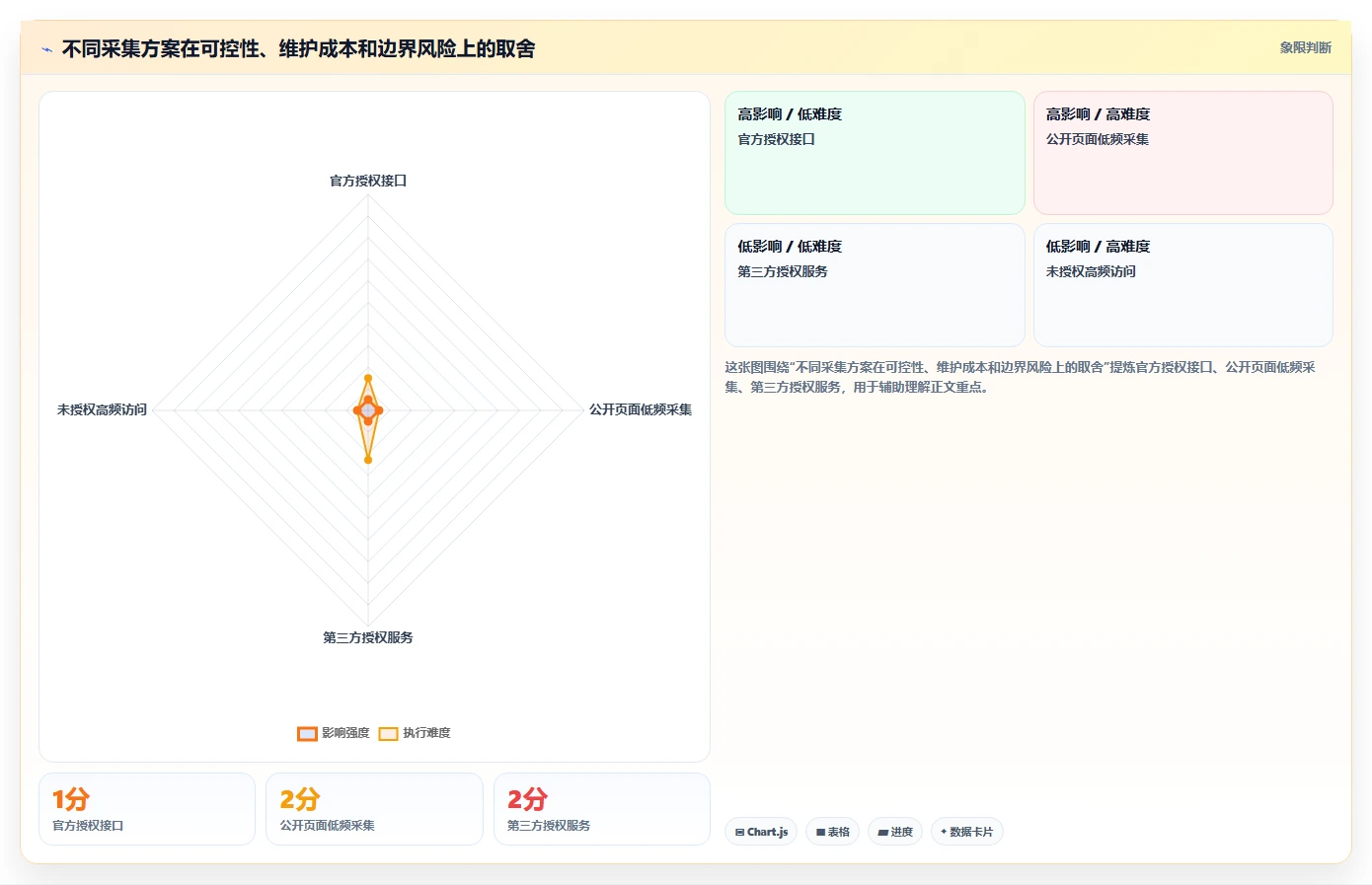Select the Chart.js tag chip

(761, 832)
